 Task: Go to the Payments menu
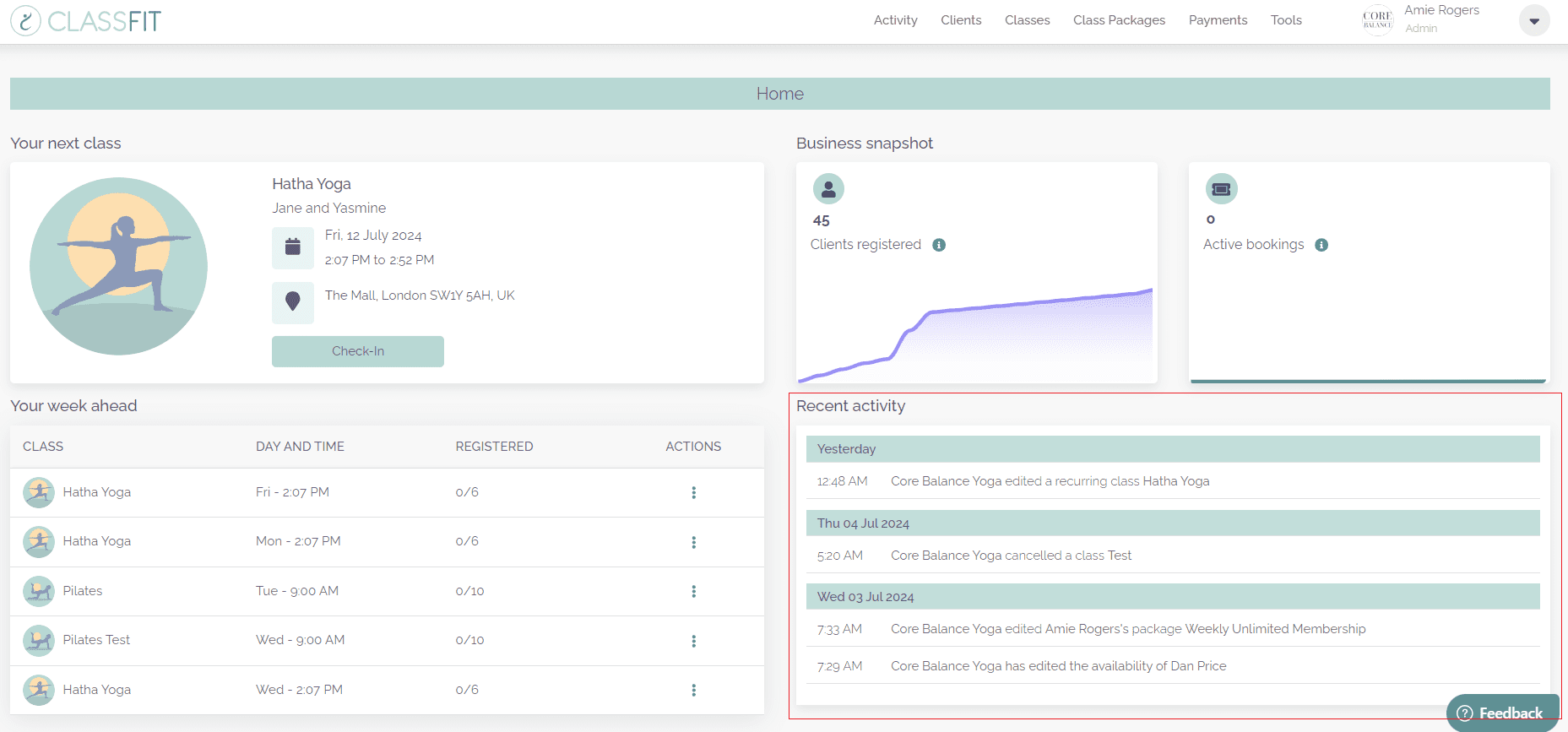(1217, 20)
